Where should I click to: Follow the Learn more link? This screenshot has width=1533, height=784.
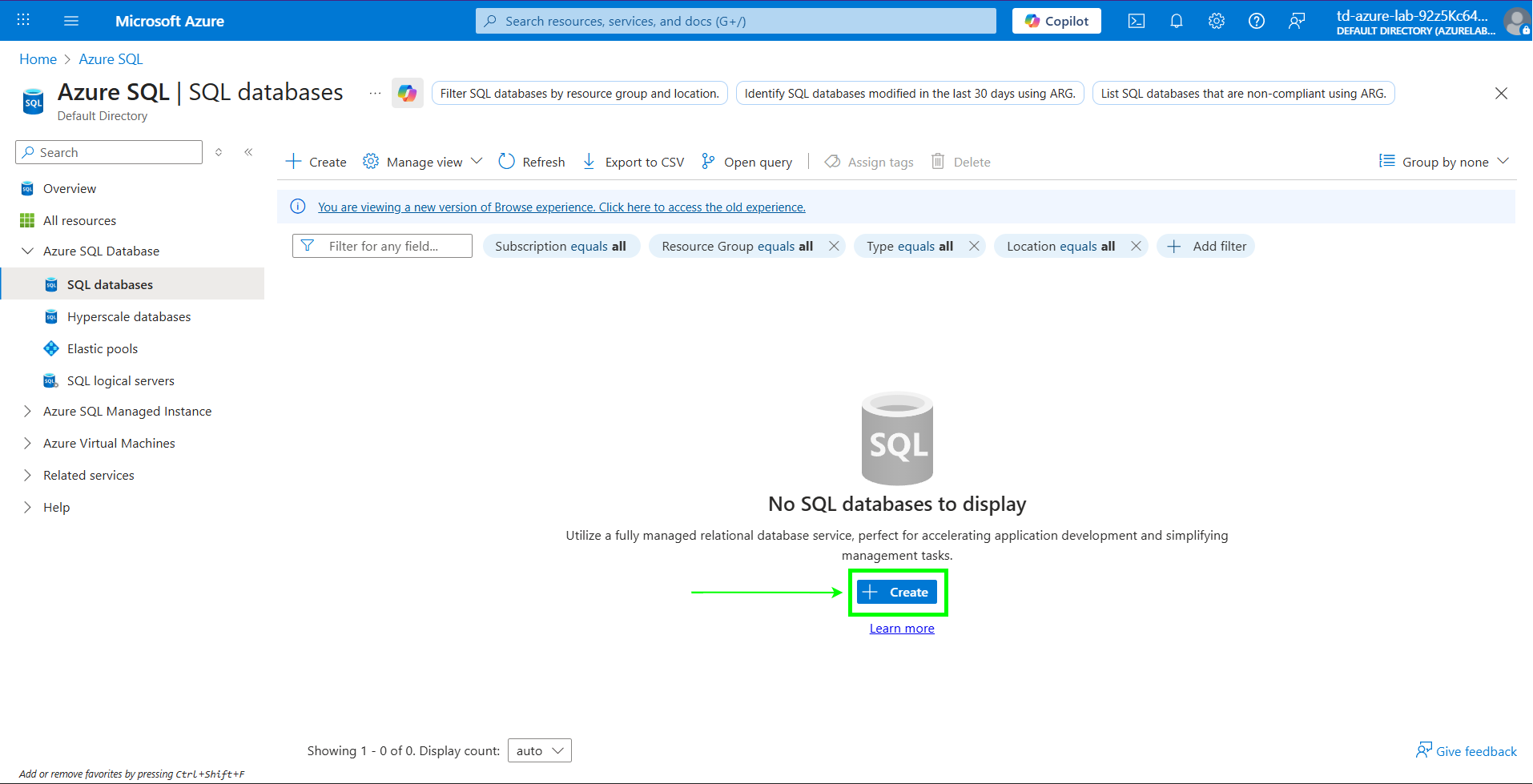[902, 629]
